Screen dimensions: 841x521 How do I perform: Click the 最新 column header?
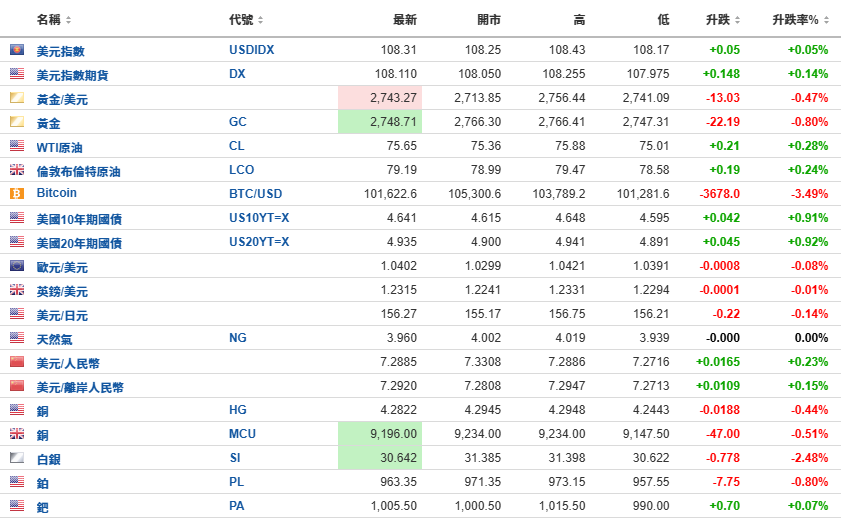point(404,20)
